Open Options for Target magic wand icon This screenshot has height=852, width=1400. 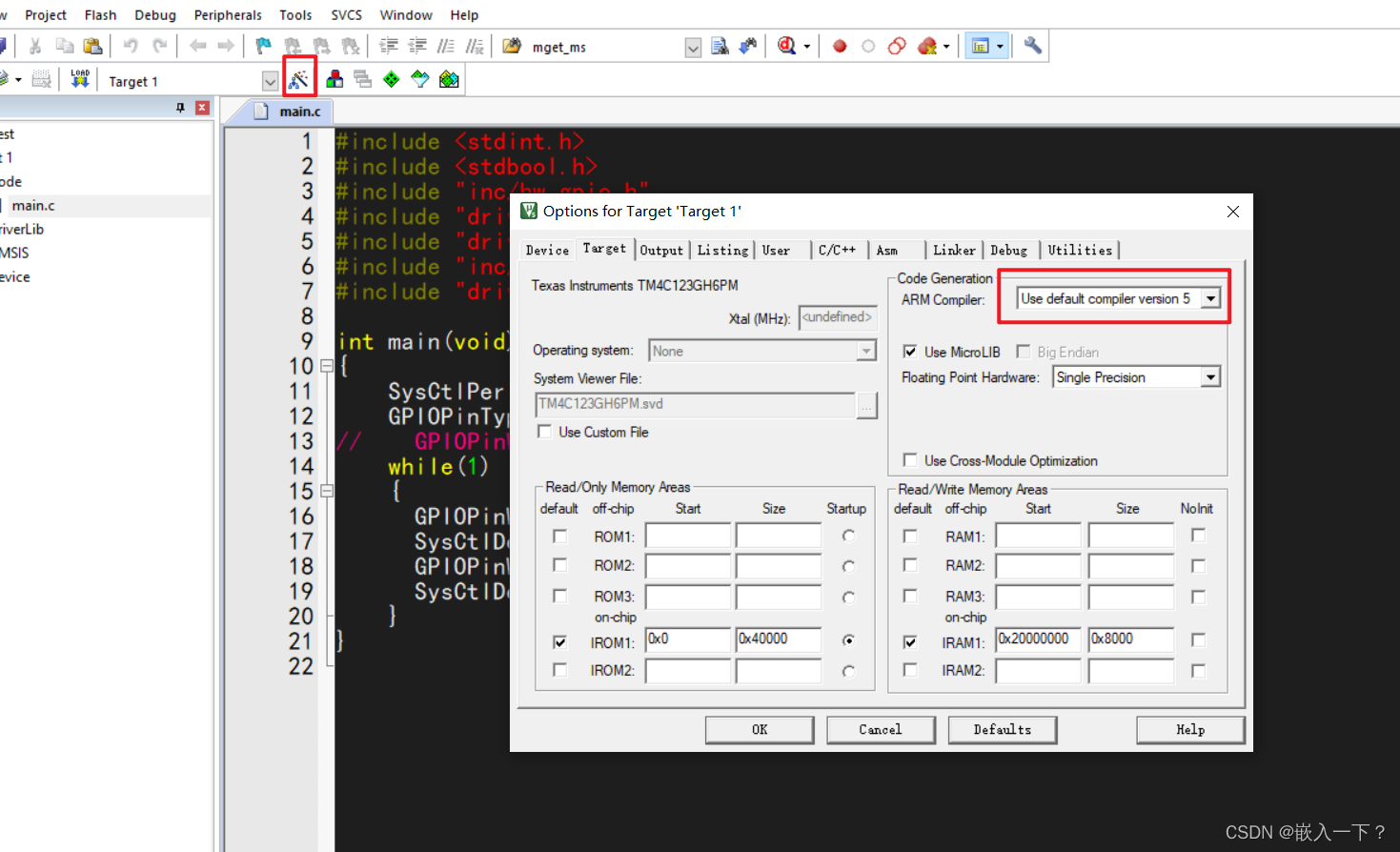click(299, 79)
